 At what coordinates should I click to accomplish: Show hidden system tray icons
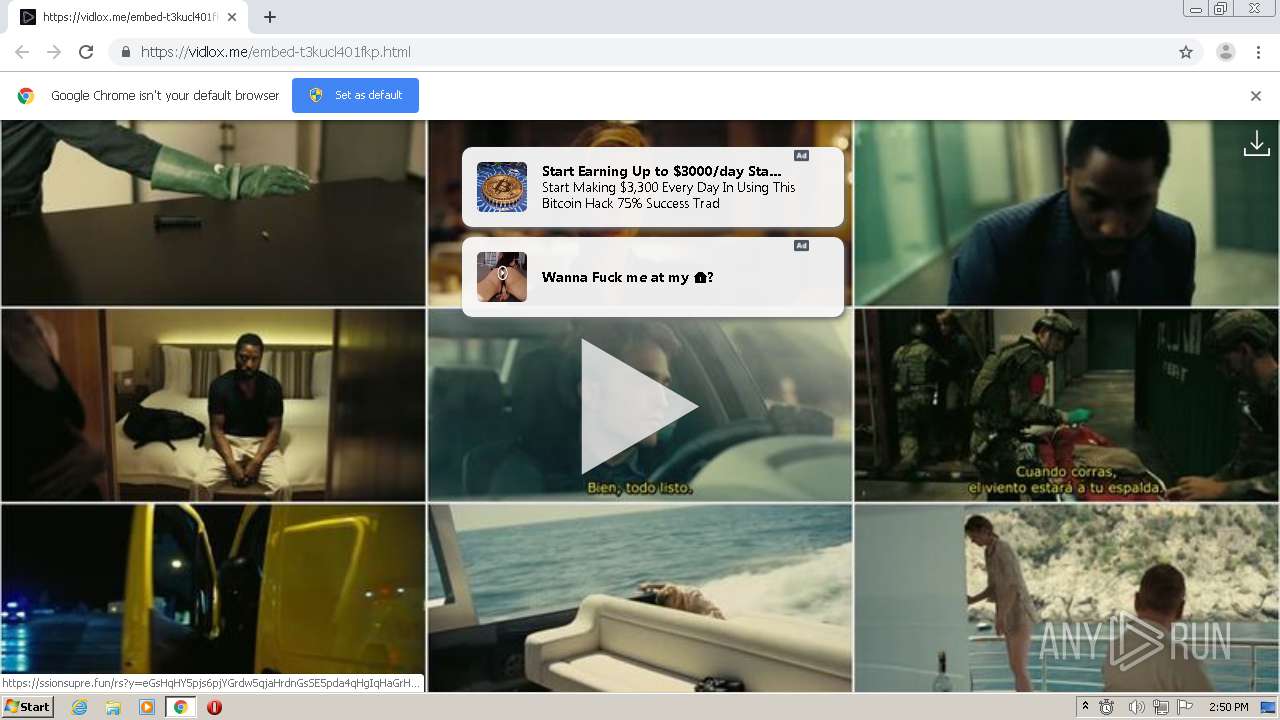pyautogui.click(x=1085, y=707)
